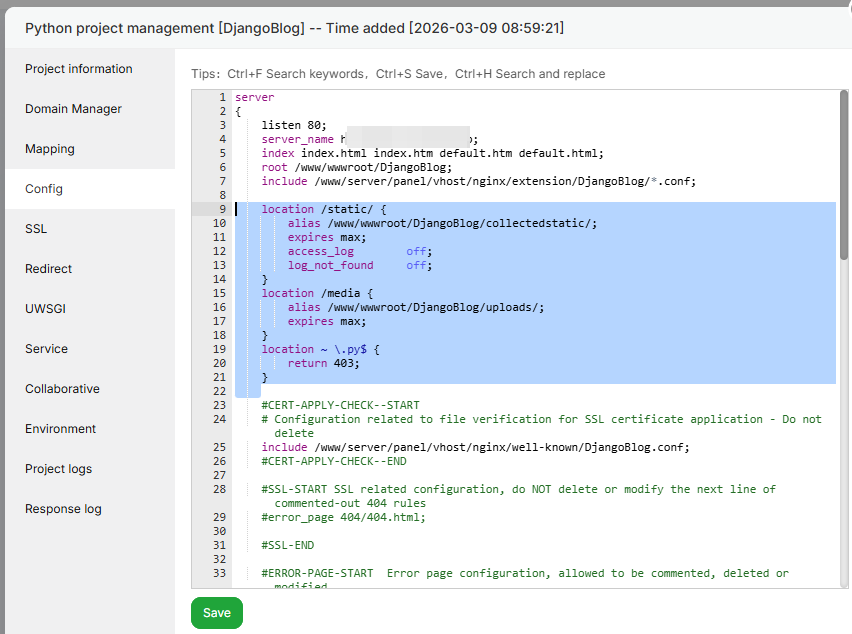Open the SSL settings tab
The height and width of the screenshot is (634, 852).
[36, 229]
